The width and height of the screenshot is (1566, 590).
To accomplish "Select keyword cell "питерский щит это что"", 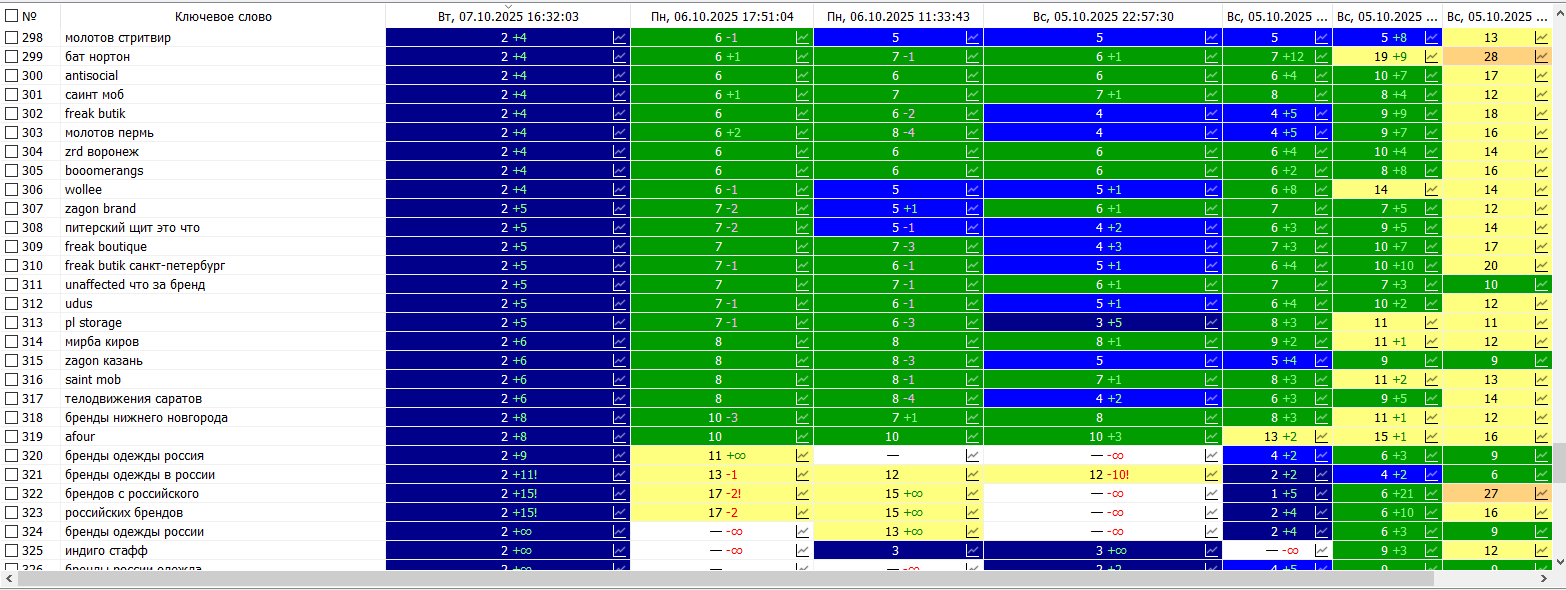I will click(x=132, y=228).
